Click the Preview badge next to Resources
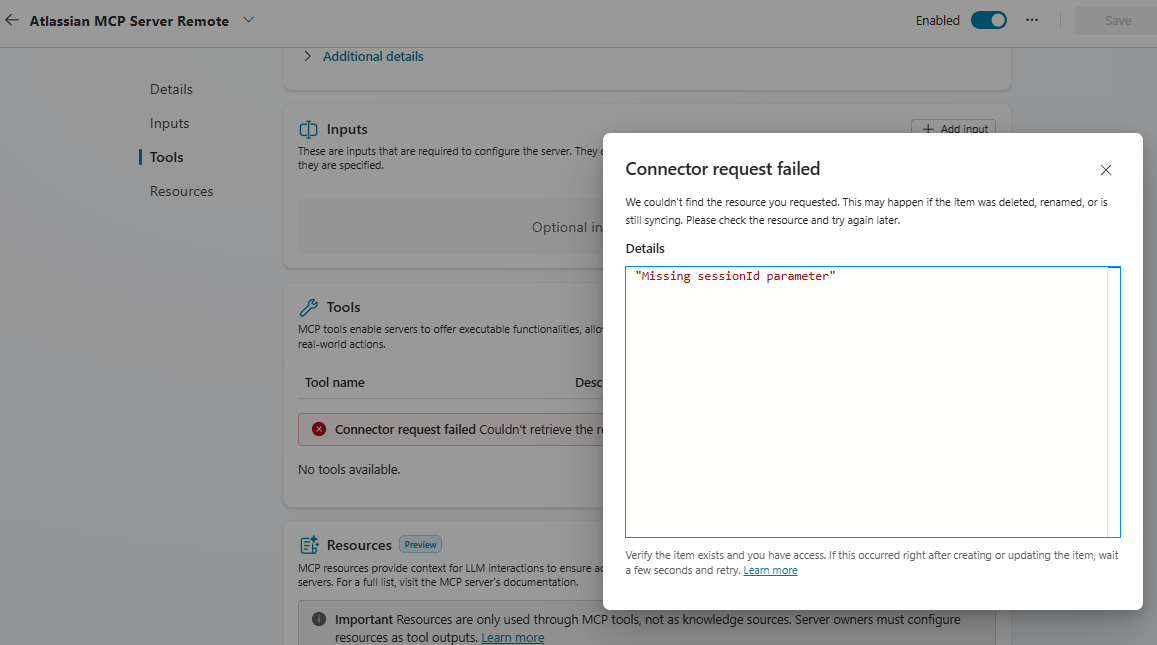 [x=421, y=545]
